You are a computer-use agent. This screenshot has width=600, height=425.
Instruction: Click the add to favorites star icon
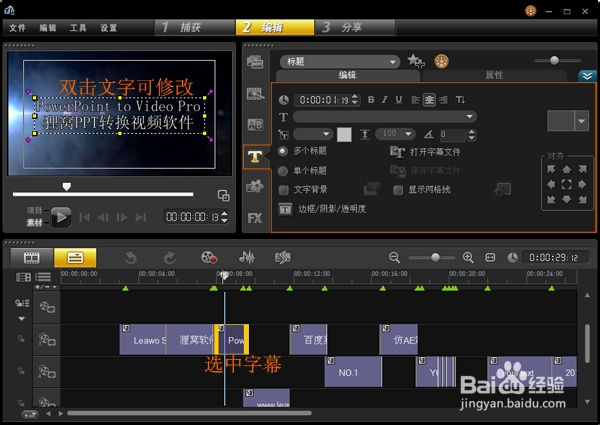pos(416,61)
